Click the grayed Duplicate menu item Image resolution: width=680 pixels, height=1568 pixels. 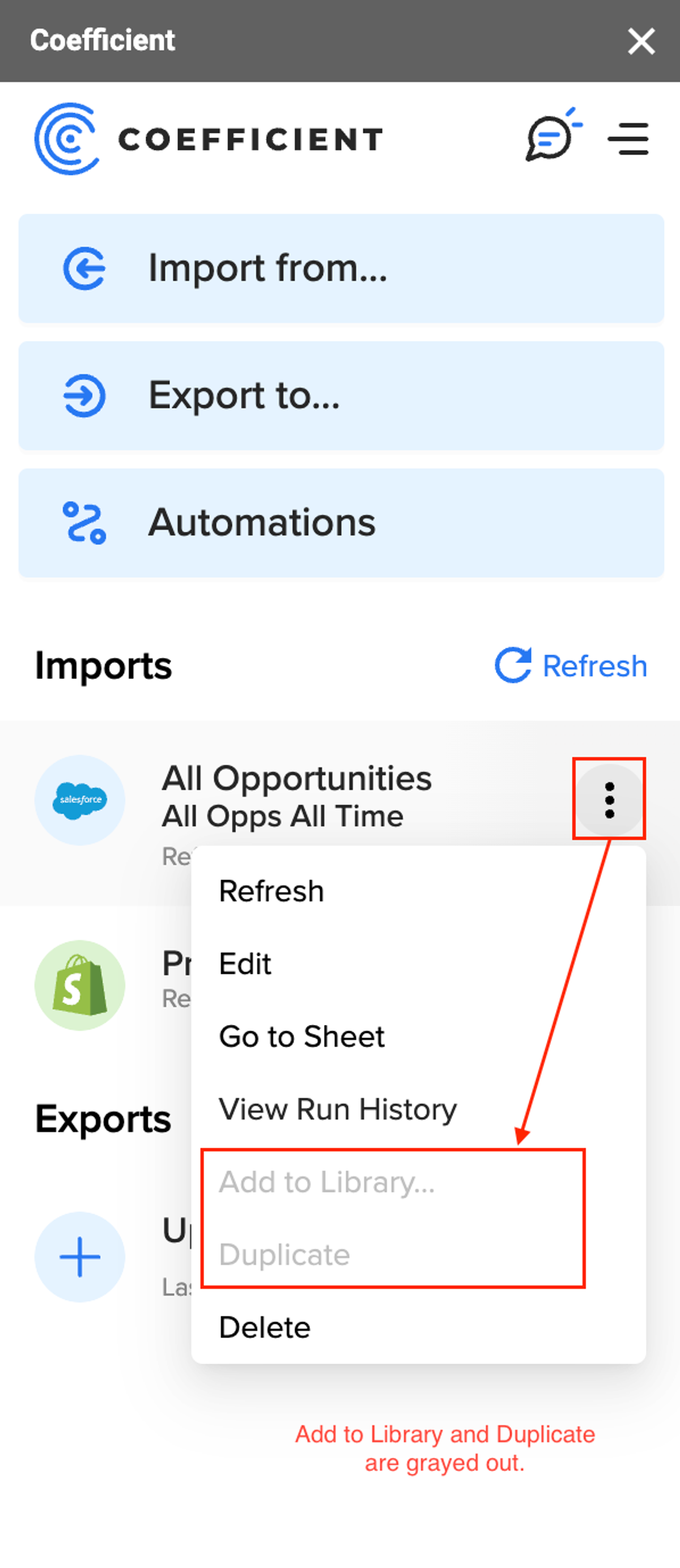click(419, 1254)
